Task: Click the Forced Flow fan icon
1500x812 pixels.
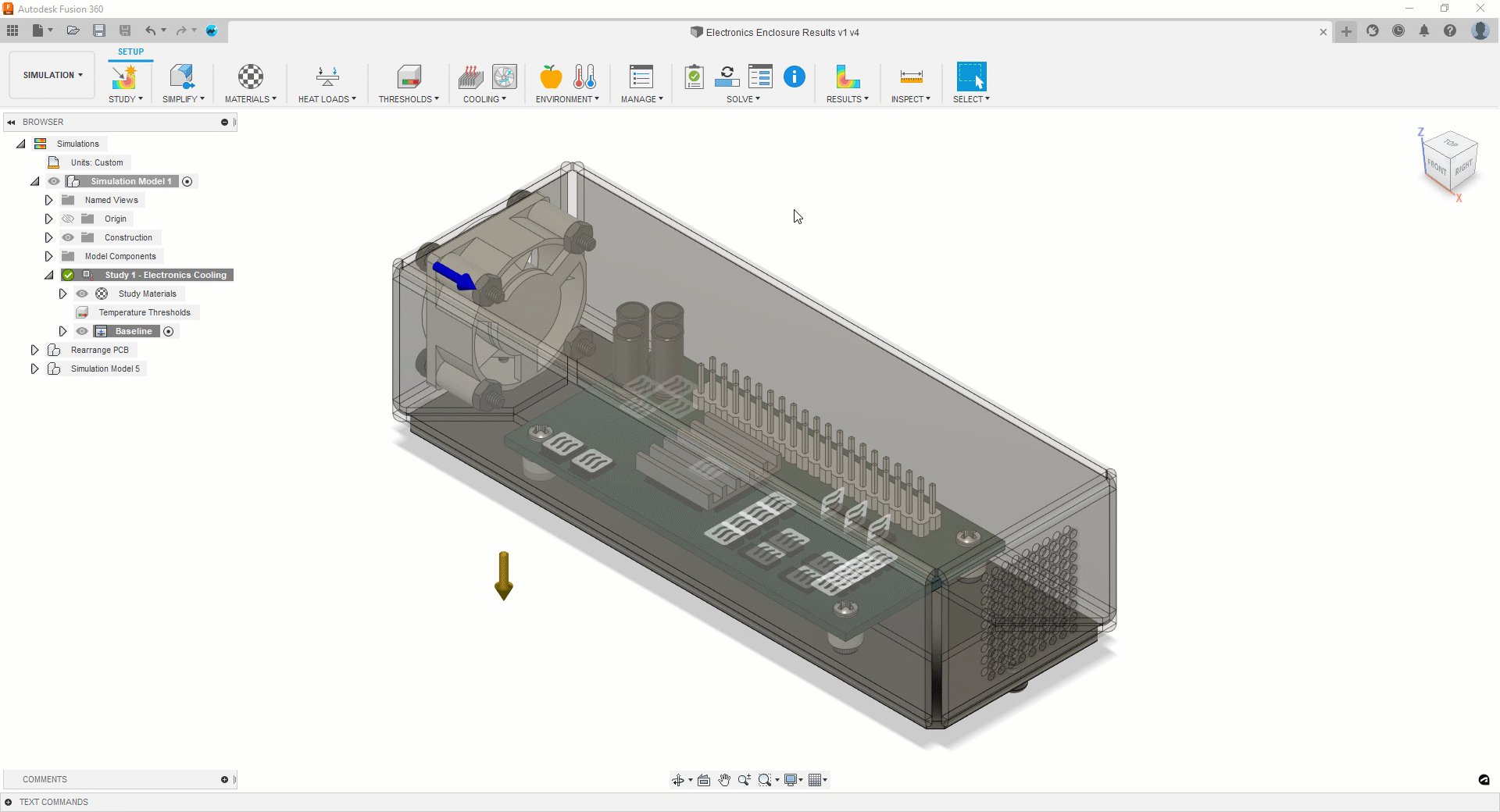Action: coord(505,77)
